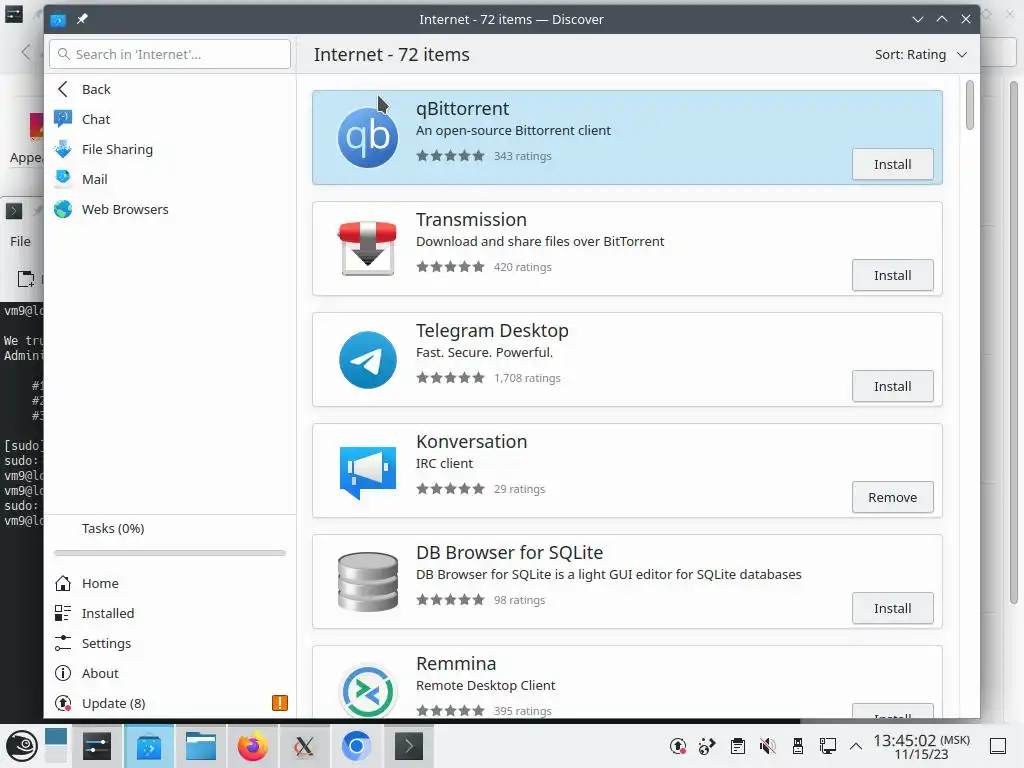This screenshot has height=768, width=1024.
Task: Click the DB Browser for SQLite database icon
Action: [368, 582]
